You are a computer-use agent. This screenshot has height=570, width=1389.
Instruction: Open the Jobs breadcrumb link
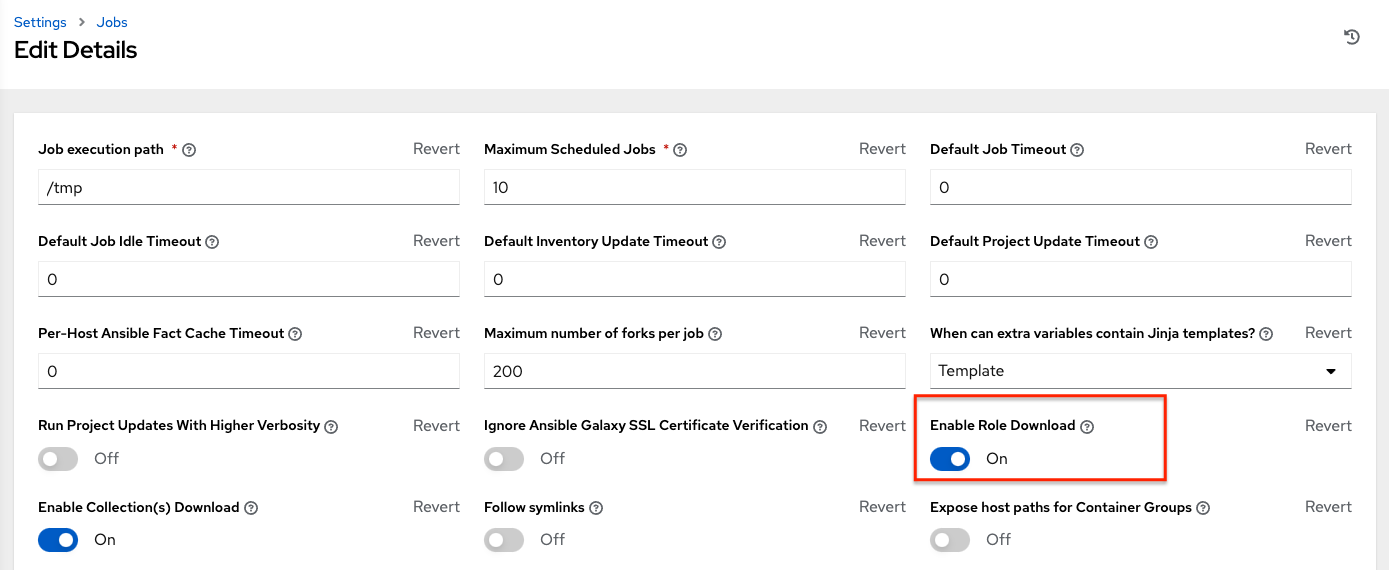tap(112, 22)
